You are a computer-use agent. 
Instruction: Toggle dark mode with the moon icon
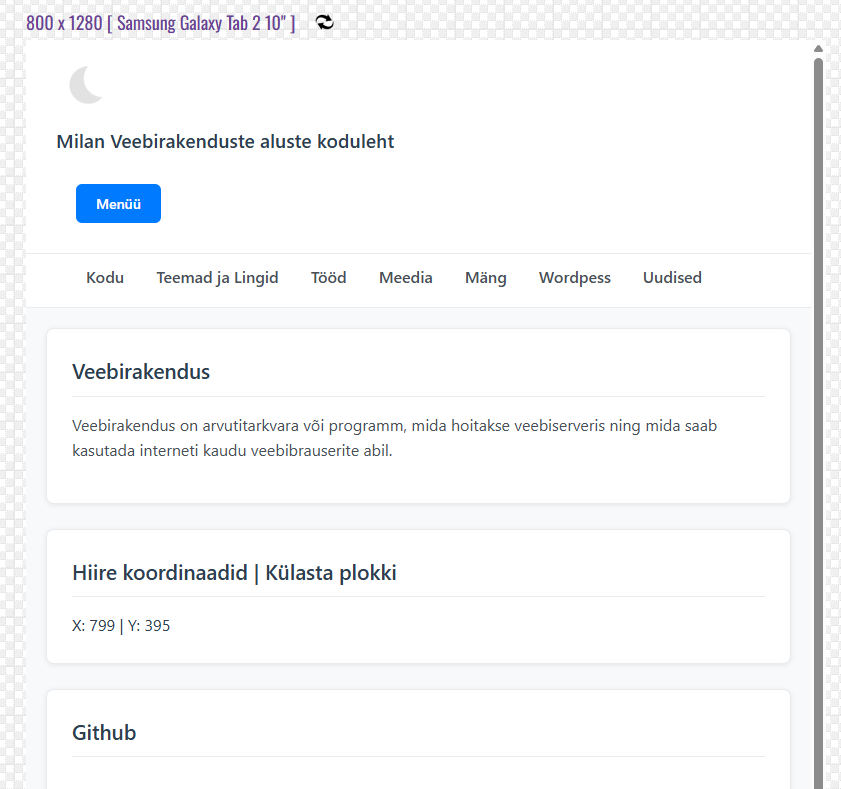(87, 85)
